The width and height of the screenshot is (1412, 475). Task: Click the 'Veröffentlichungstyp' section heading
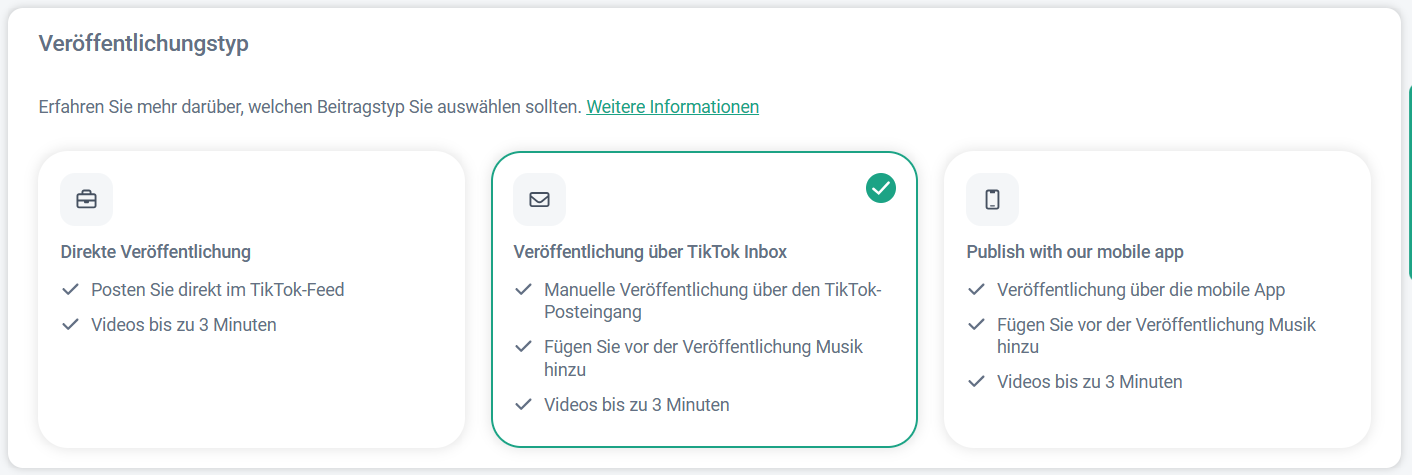[143, 44]
